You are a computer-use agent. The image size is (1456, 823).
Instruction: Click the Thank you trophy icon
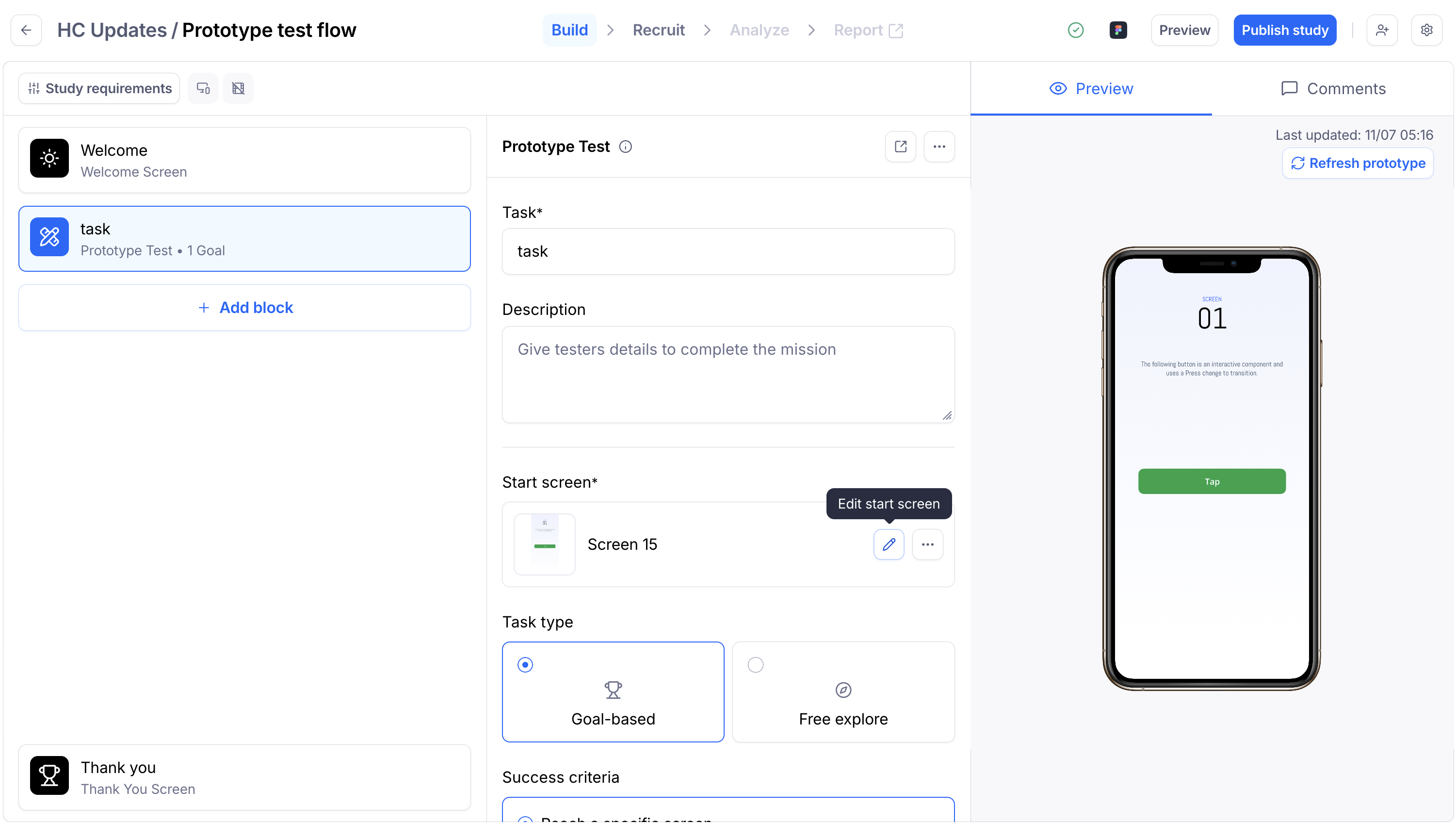click(49, 775)
